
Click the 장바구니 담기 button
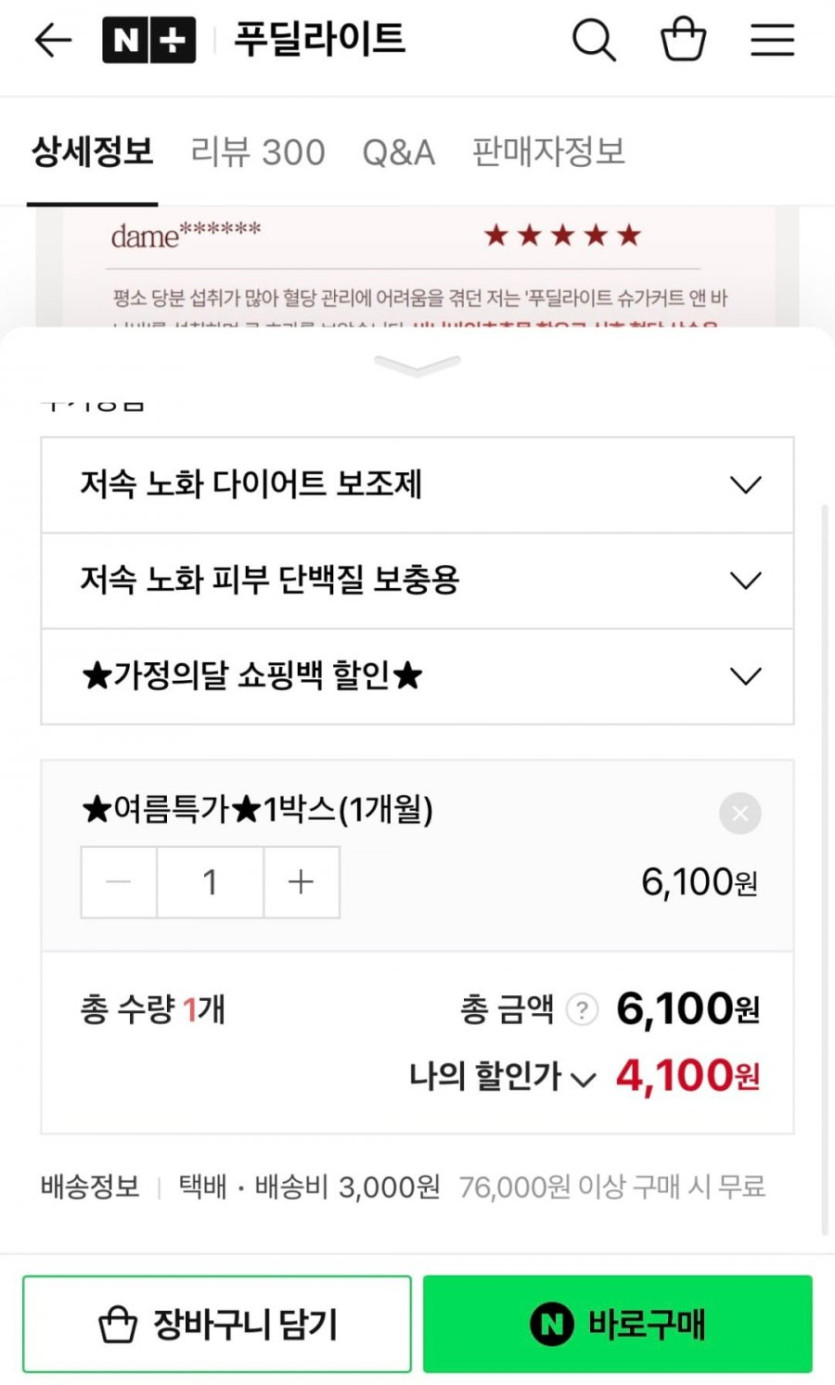point(217,1324)
